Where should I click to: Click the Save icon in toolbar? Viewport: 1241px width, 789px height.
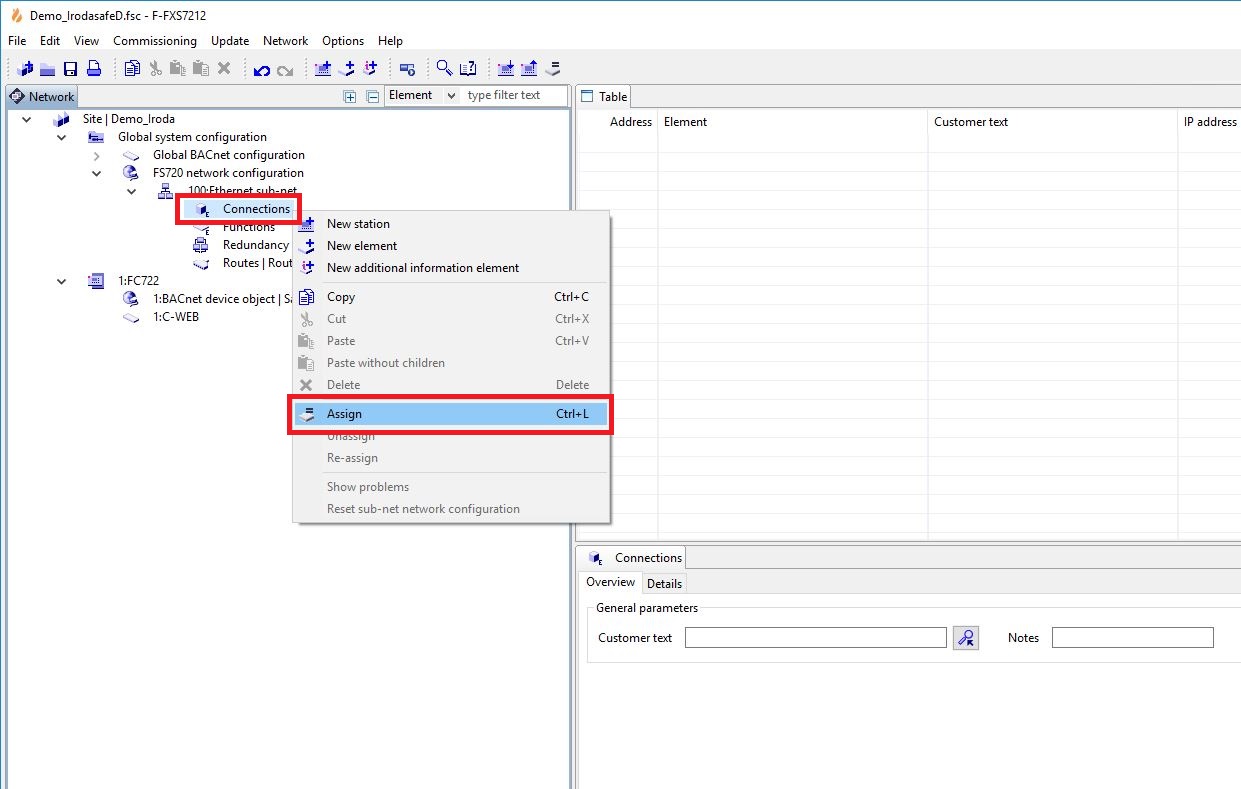point(70,69)
